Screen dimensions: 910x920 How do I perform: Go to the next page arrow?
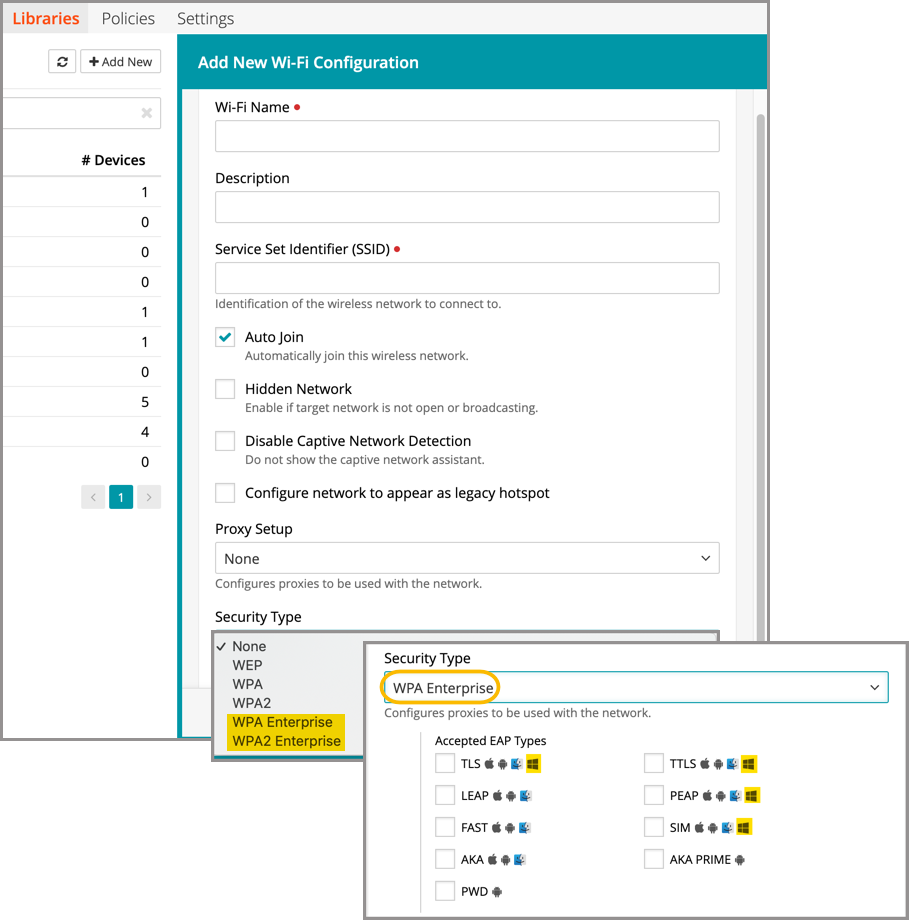coord(149,497)
